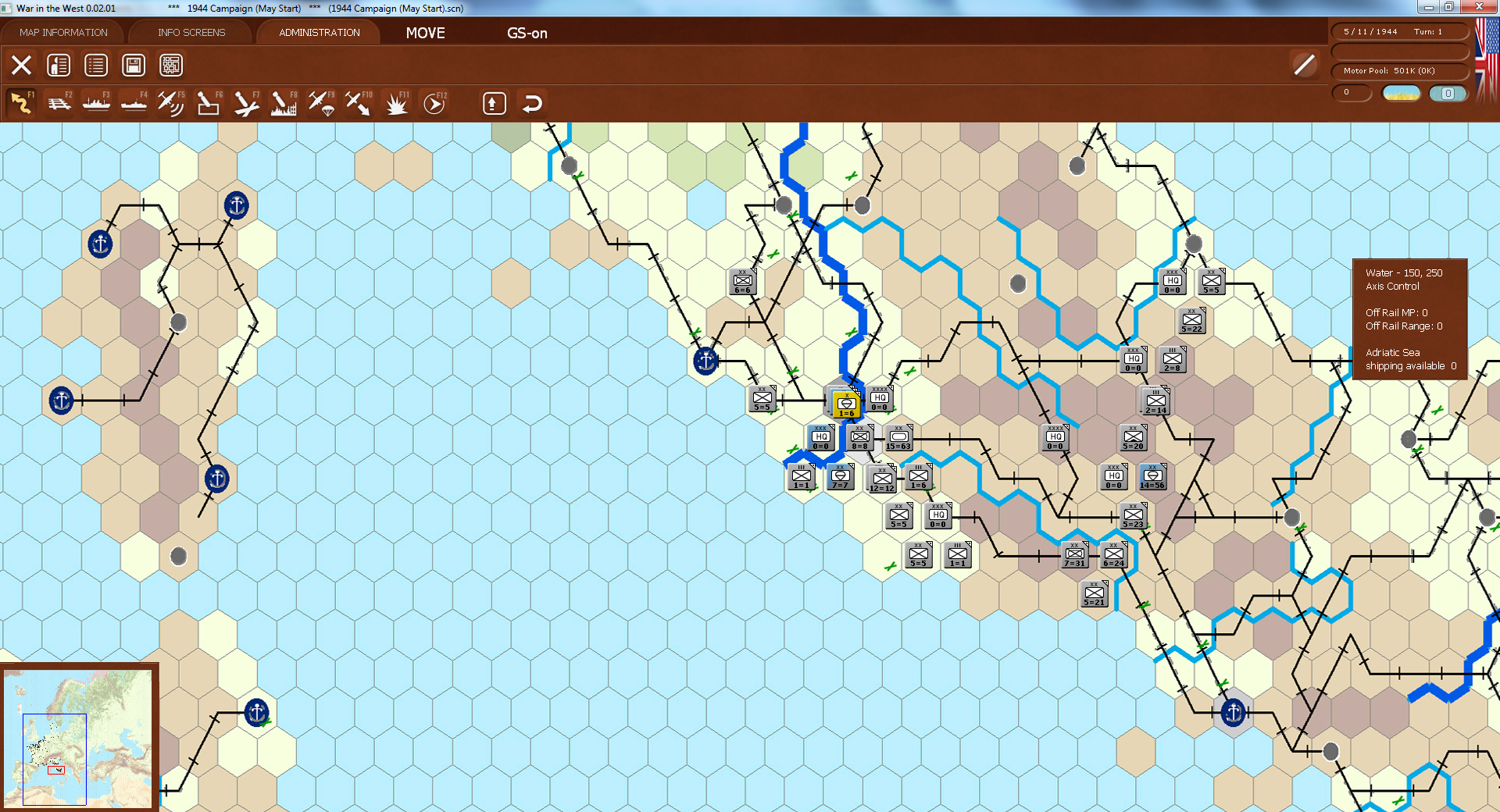Click the 'Axis Control' text in the tooltip
Viewport: 1500px width, 812px height.
tap(1392, 287)
